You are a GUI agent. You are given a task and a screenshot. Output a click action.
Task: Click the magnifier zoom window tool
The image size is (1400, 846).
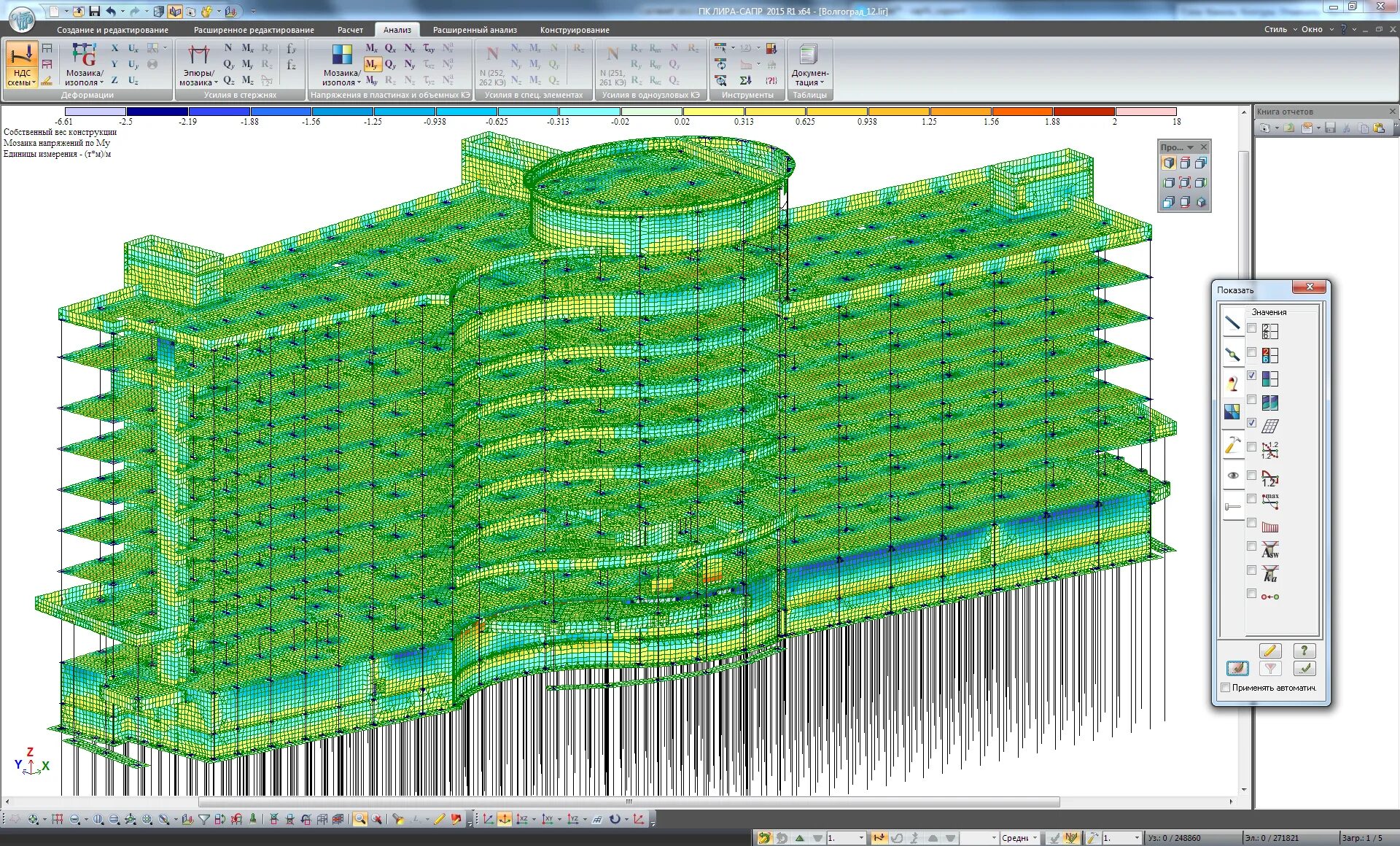point(359,819)
